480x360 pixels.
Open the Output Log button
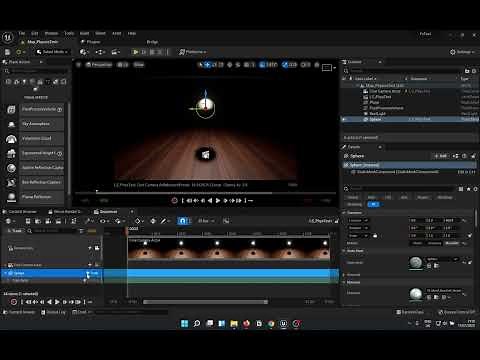click(x=54, y=312)
